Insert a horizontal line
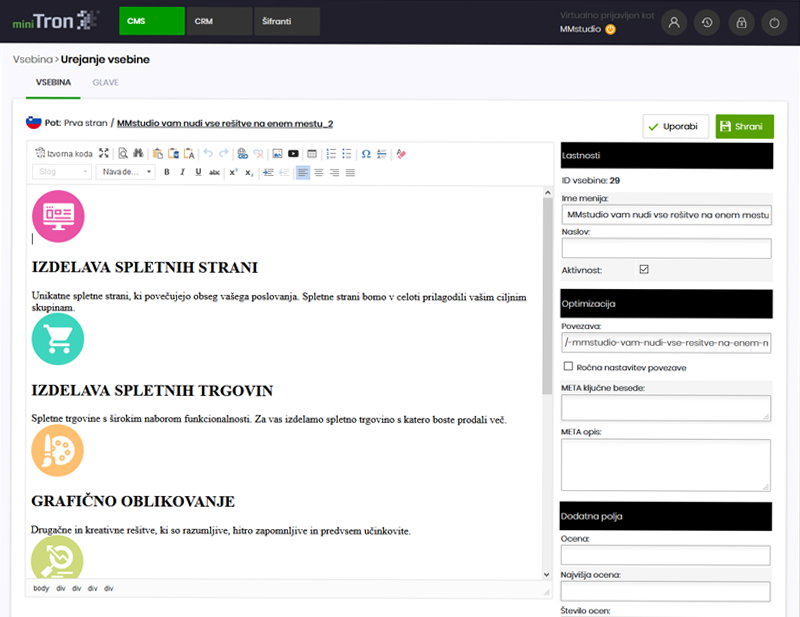Screen dimensions: 800x617 pos(382,153)
